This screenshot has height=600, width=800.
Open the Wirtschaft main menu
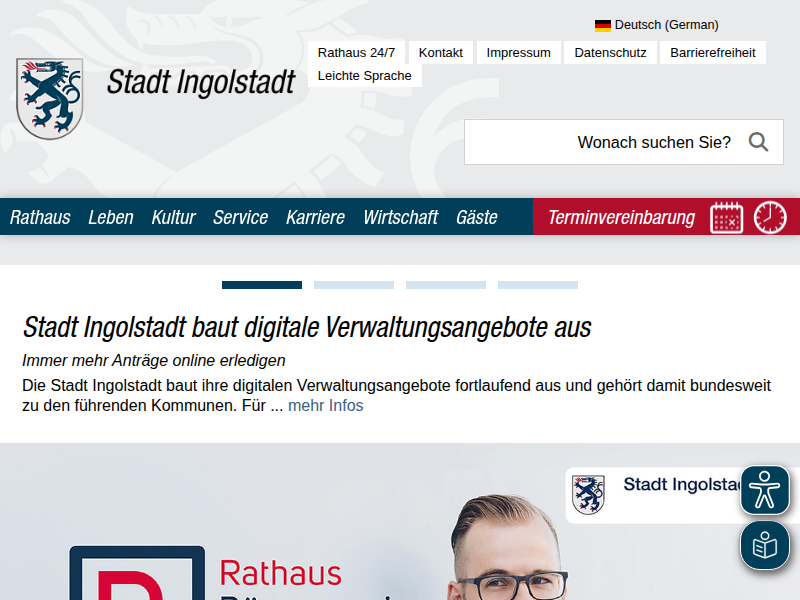[401, 217]
